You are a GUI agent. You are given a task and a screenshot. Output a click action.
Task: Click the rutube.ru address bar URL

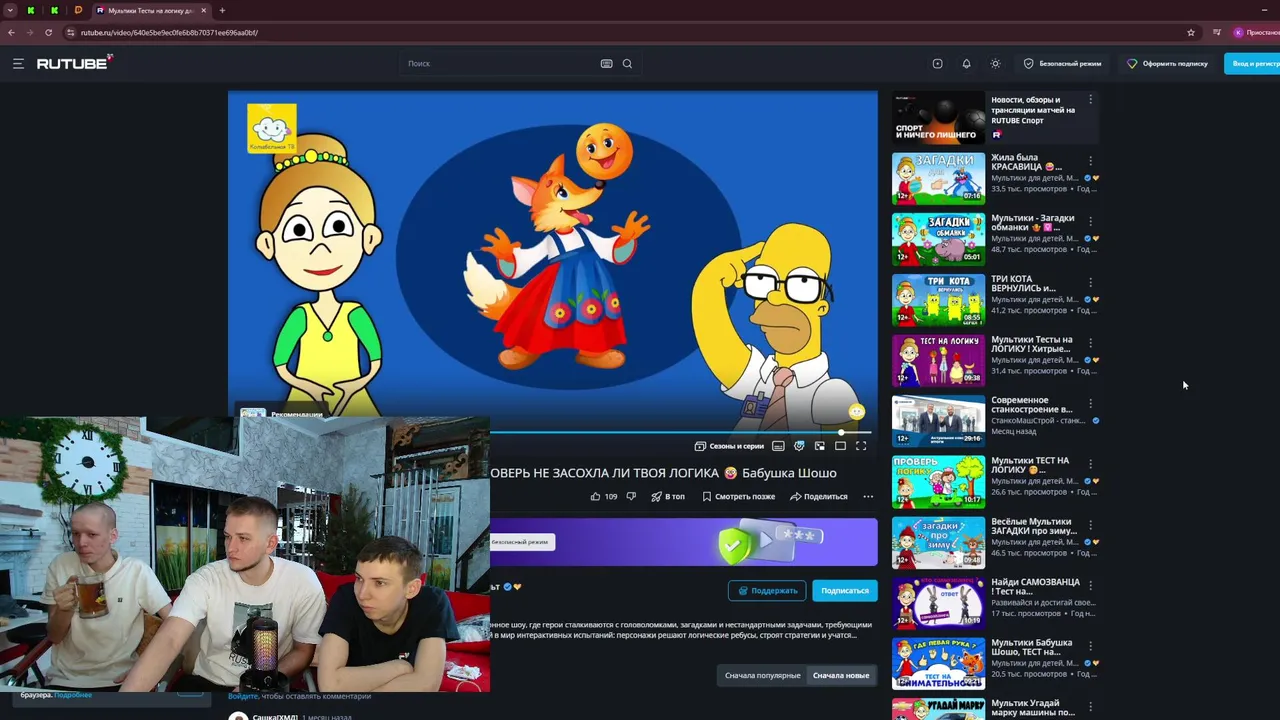(169, 32)
